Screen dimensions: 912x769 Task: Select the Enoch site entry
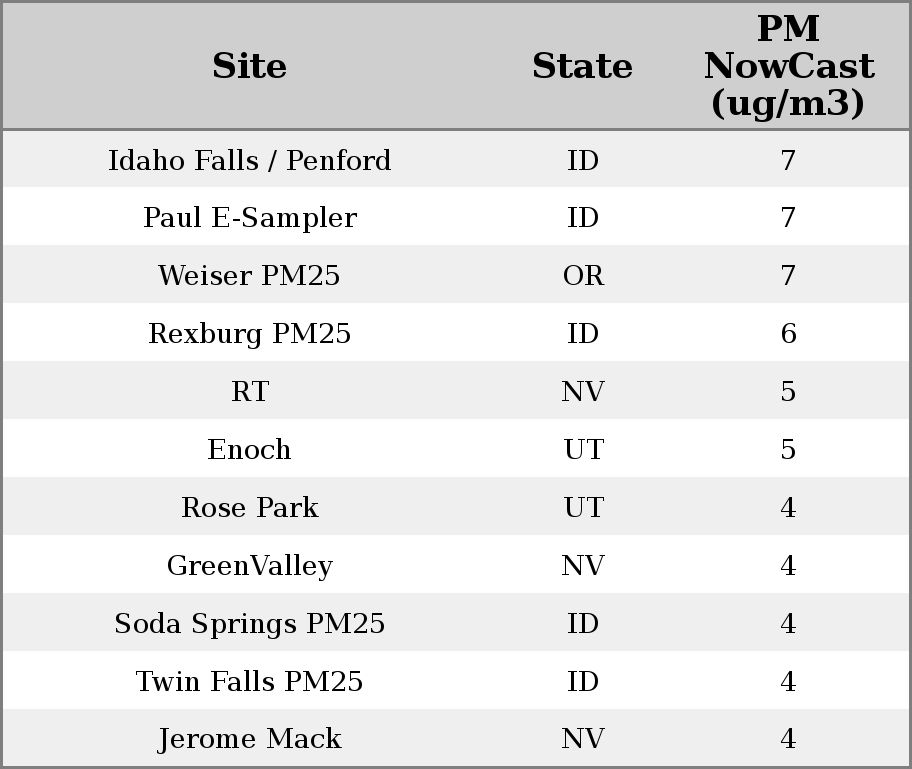point(249,450)
